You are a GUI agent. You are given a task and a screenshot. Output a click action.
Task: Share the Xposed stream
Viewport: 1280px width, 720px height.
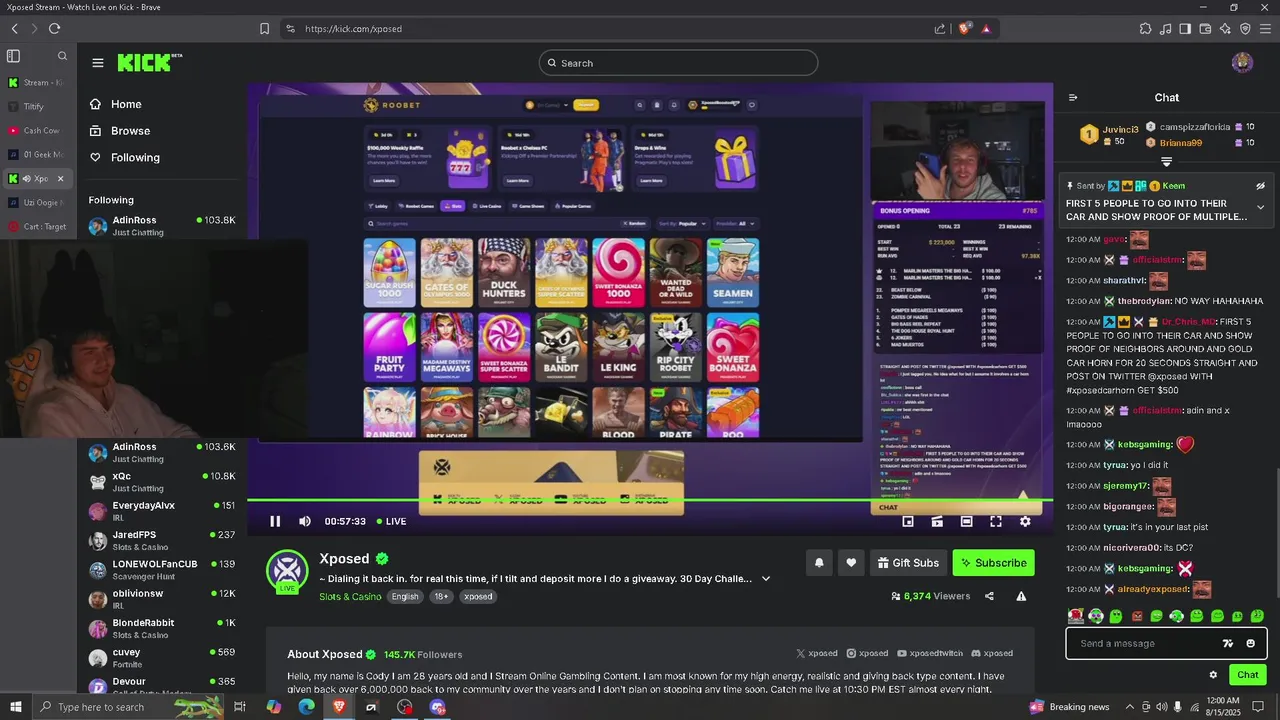[989, 596]
